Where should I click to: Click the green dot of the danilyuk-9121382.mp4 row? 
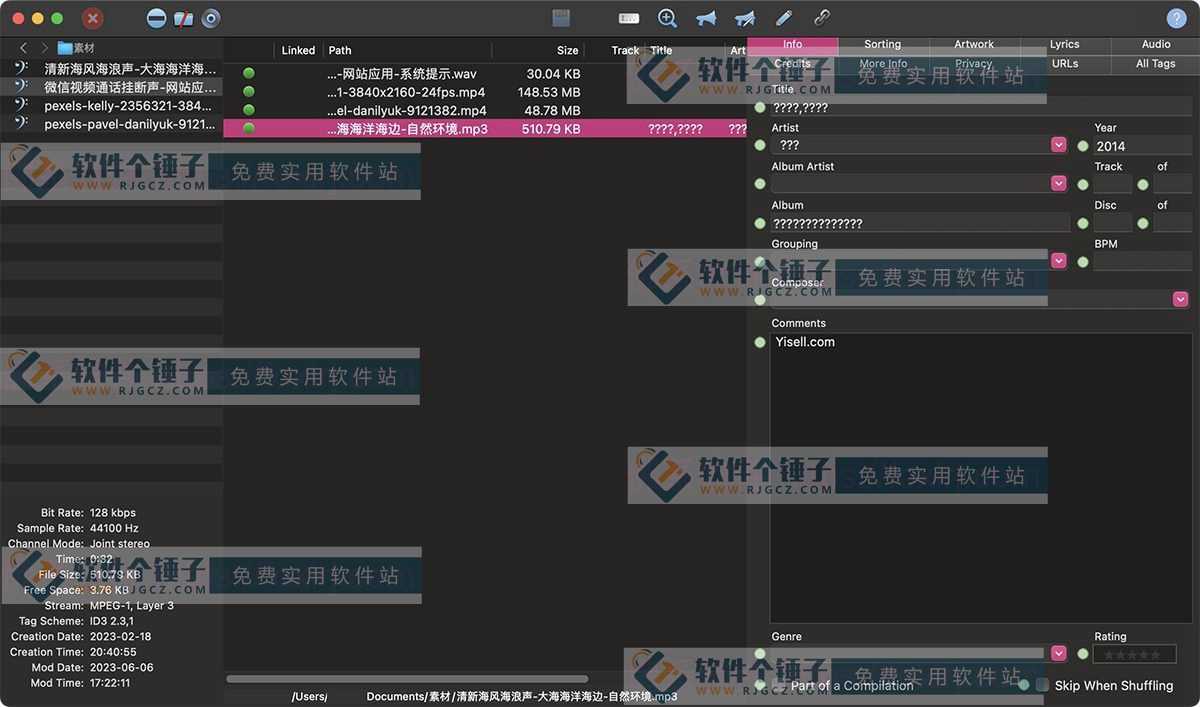pyautogui.click(x=249, y=110)
